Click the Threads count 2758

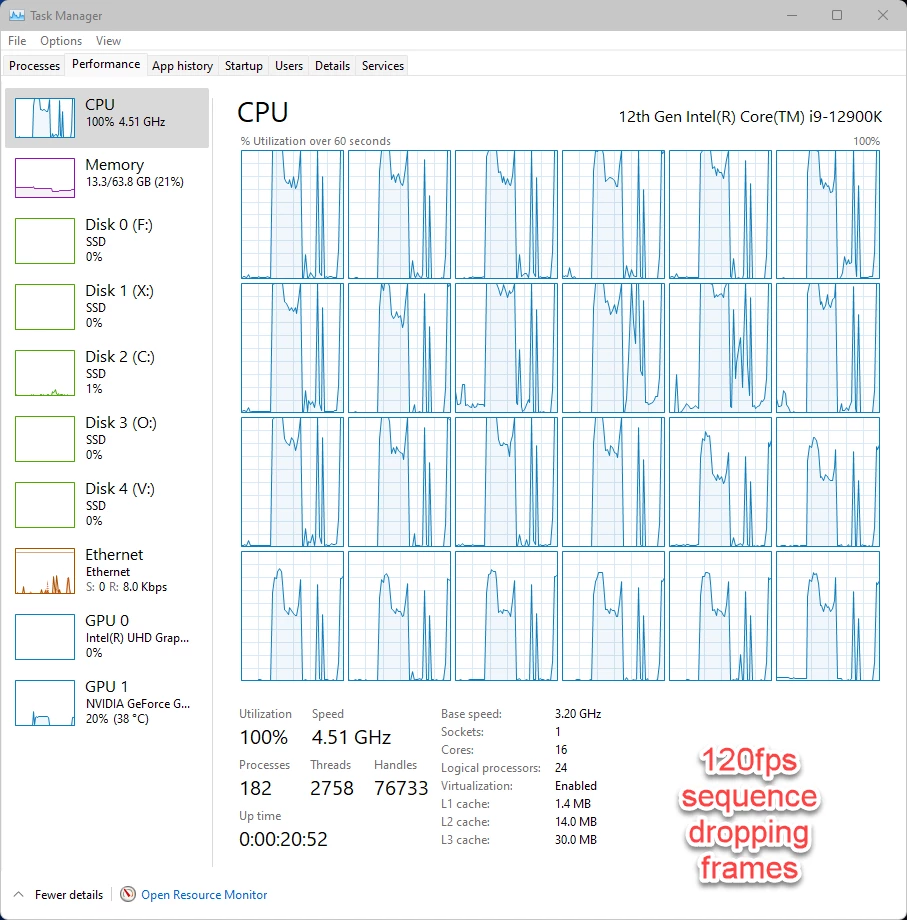pos(332,788)
